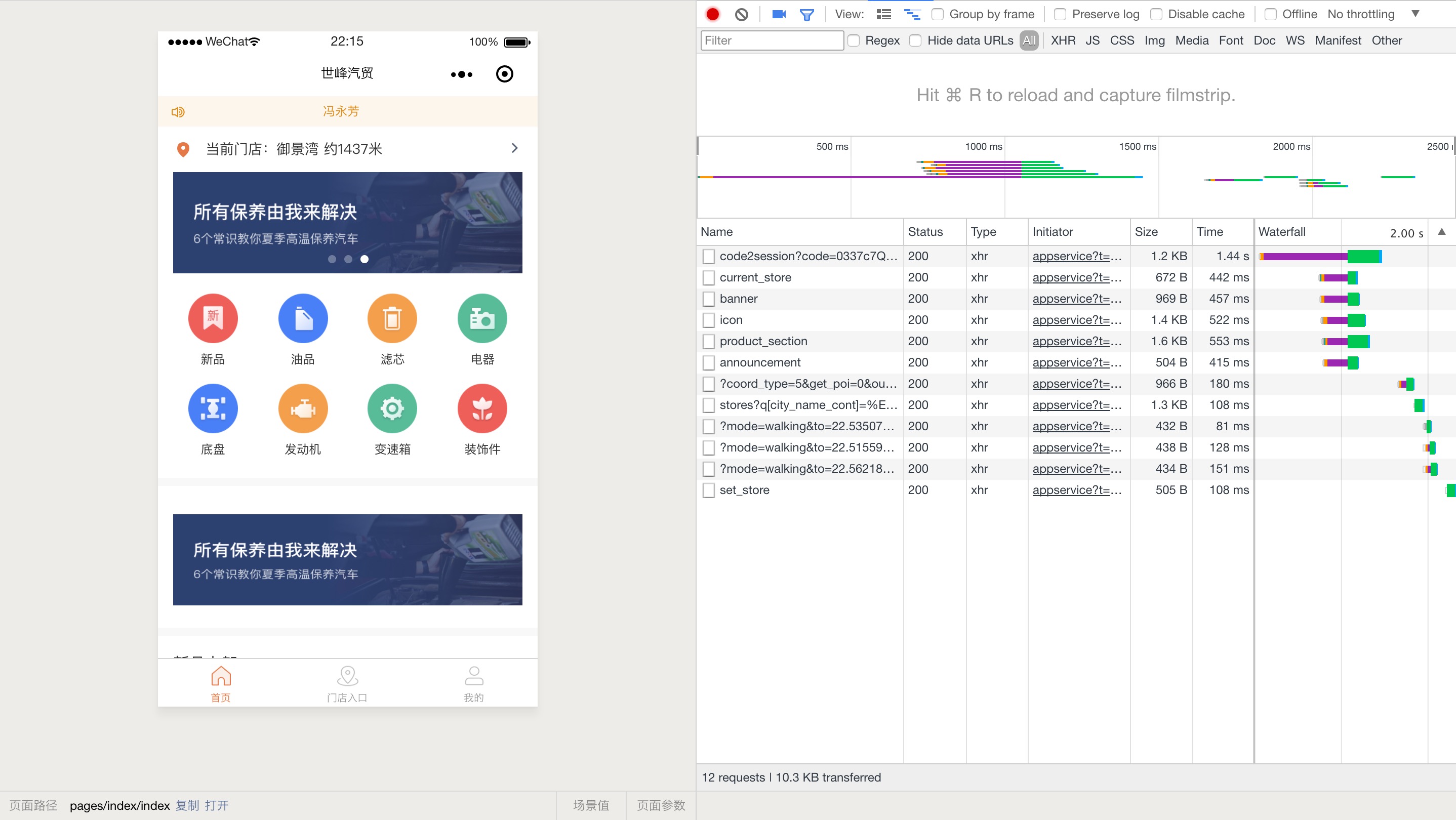Clear the network log with the clear icon
Screen dimensions: 1456x820
(x=741, y=14)
